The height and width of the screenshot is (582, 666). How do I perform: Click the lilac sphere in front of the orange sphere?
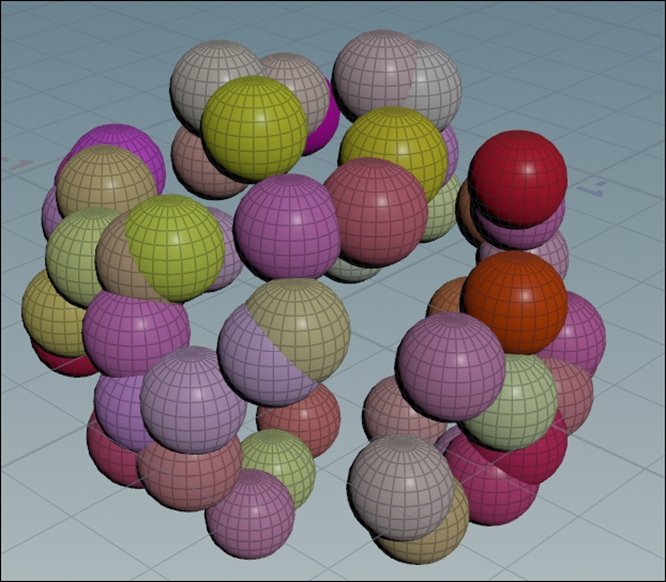click(452, 366)
